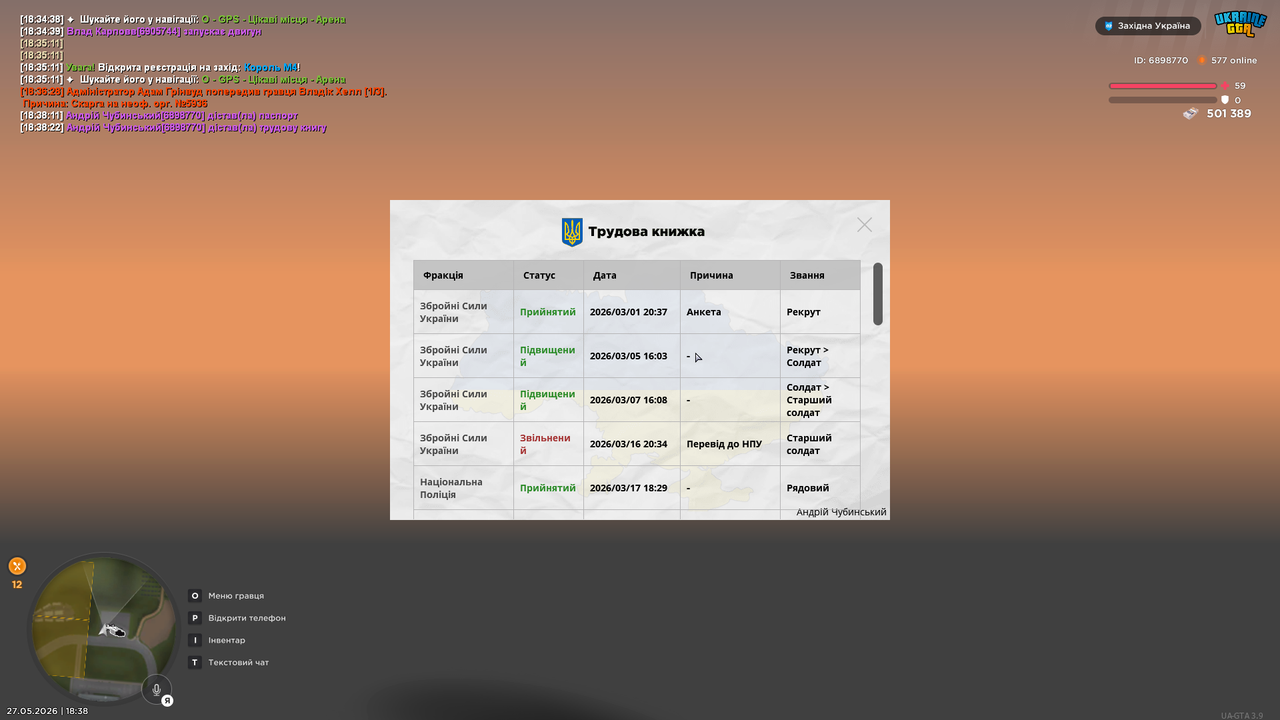The width and height of the screenshot is (1280, 720).
Task: Click the date 2026/03/01 20:37
Action: point(628,312)
